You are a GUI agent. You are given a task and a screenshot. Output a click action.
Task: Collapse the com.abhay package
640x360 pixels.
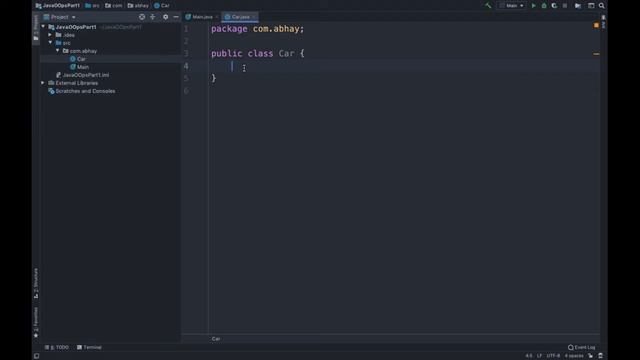[x=58, y=51]
